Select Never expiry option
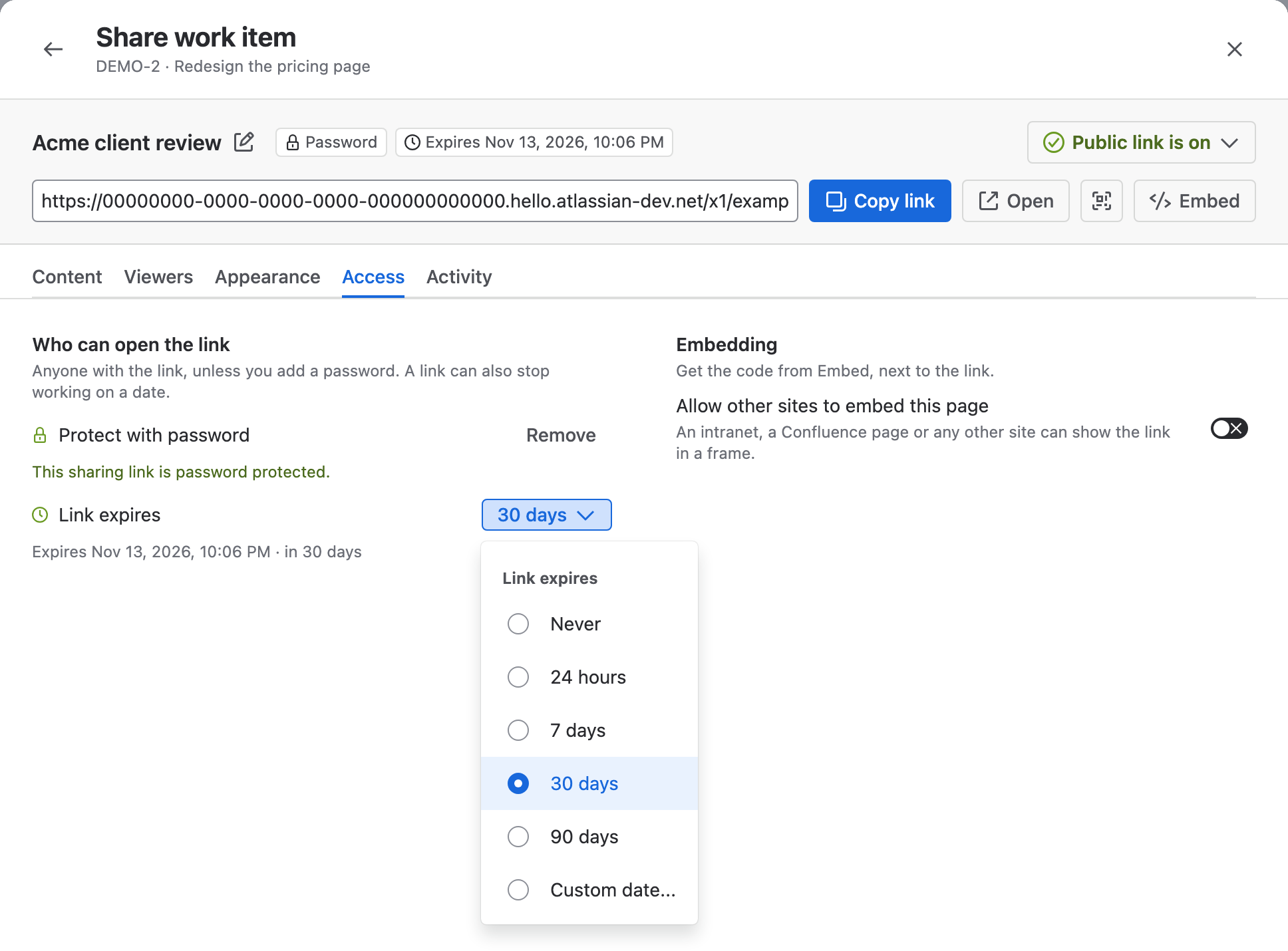The image size is (1288, 951). [x=589, y=624]
